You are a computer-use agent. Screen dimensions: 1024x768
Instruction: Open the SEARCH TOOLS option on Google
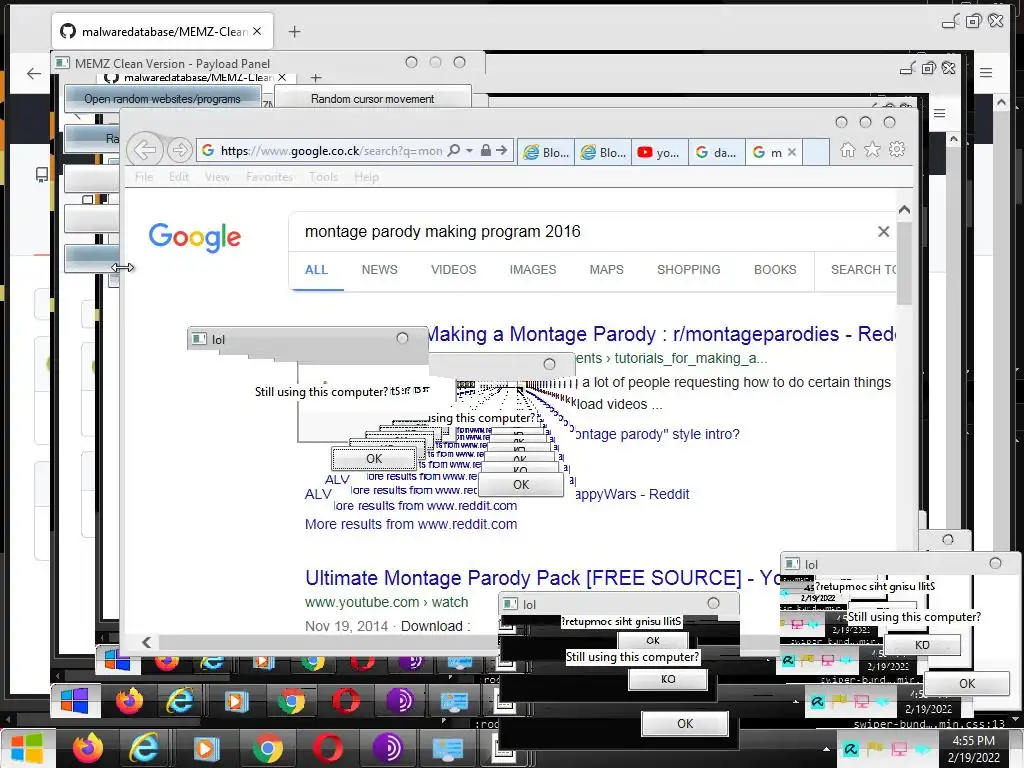point(863,270)
